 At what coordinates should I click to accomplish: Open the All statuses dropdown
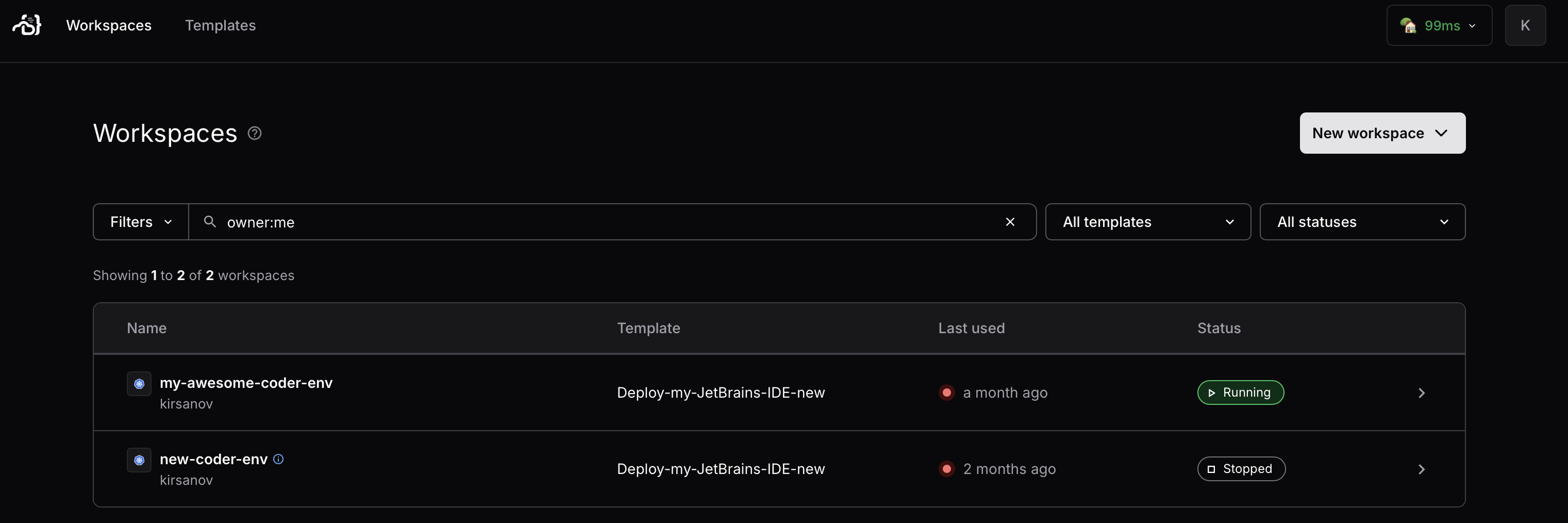(x=1362, y=222)
